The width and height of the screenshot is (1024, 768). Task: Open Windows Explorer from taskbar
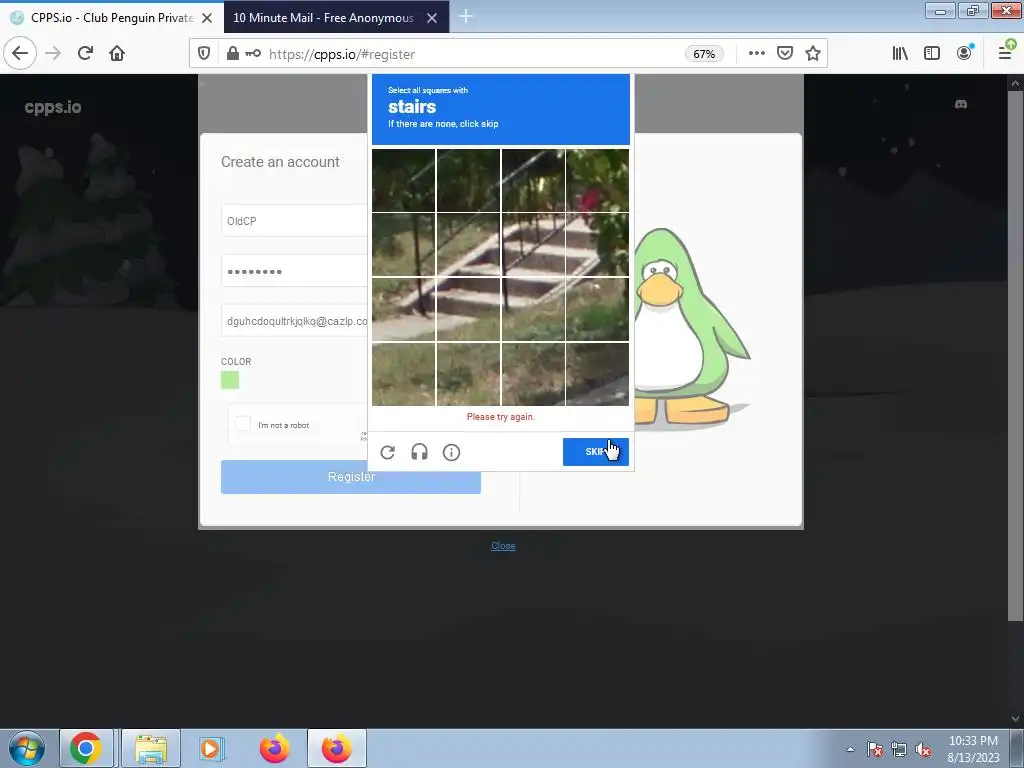pos(151,748)
